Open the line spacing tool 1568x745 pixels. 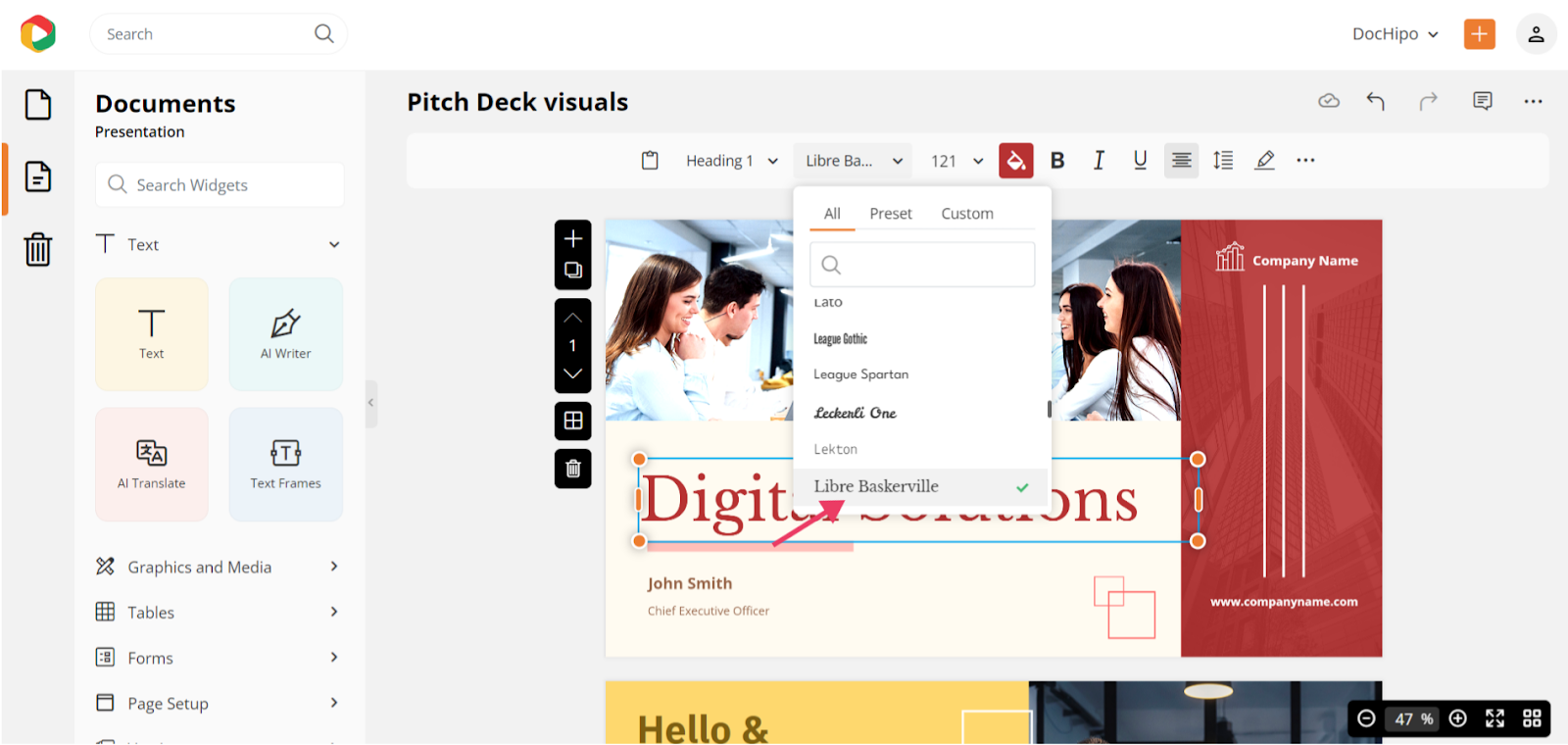pyautogui.click(x=1223, y=161)
